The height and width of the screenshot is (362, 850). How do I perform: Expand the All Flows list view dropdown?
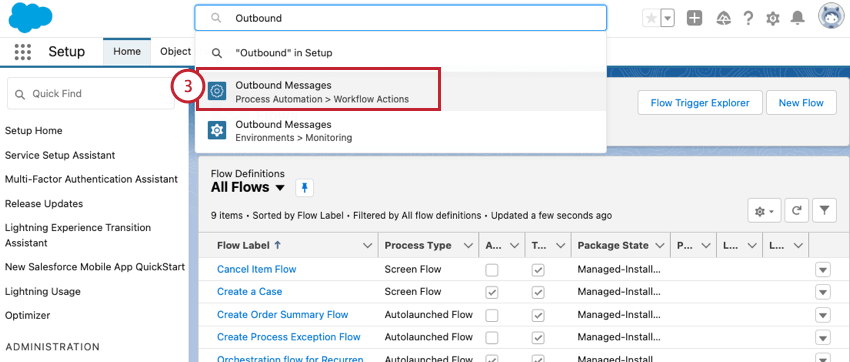(280, 188)
